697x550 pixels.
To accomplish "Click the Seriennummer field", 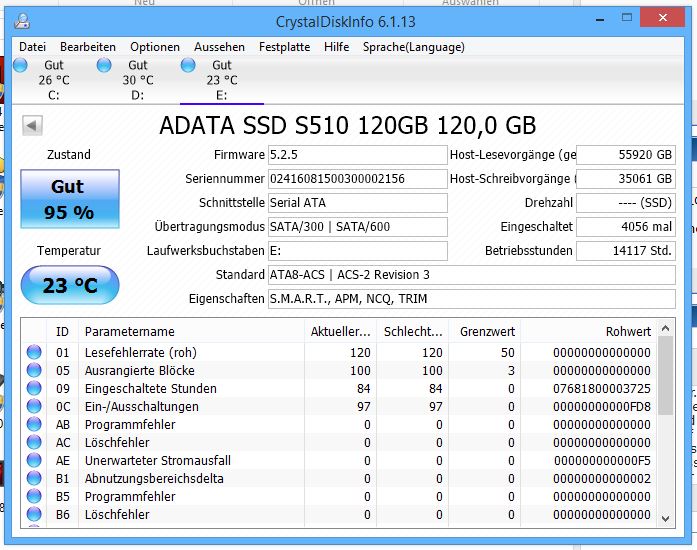I will click(357, 179).
